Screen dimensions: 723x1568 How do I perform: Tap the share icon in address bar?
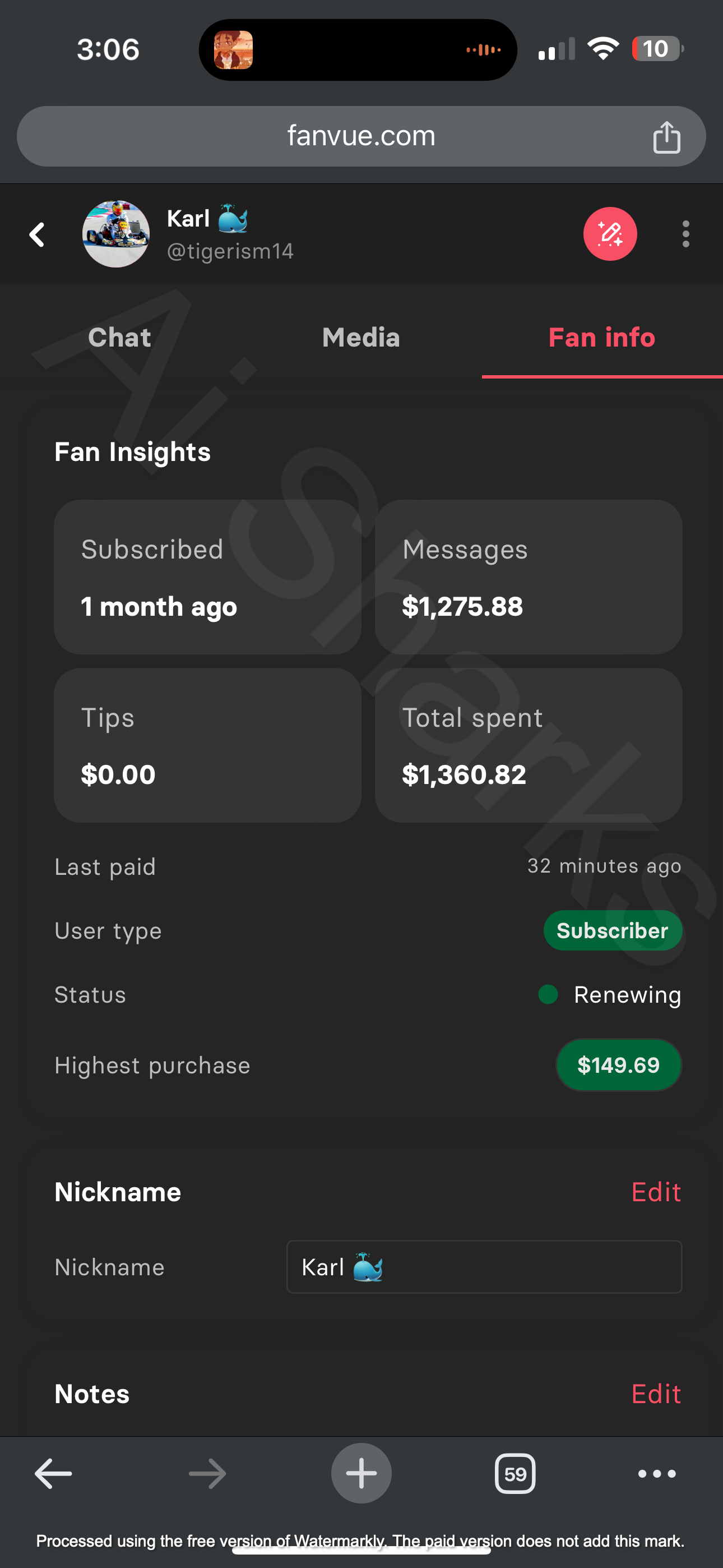point(666,137)
